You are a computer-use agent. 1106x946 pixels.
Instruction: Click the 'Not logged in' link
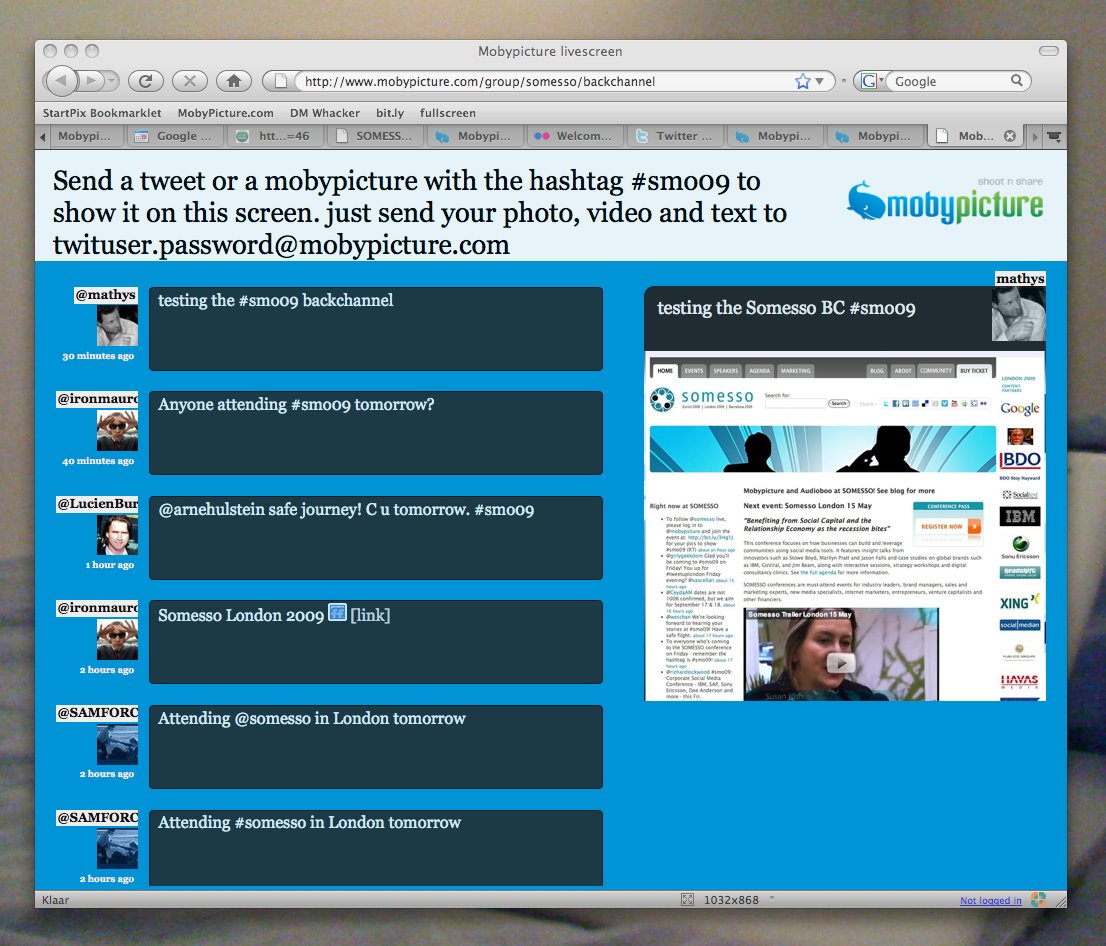point(990,901)
